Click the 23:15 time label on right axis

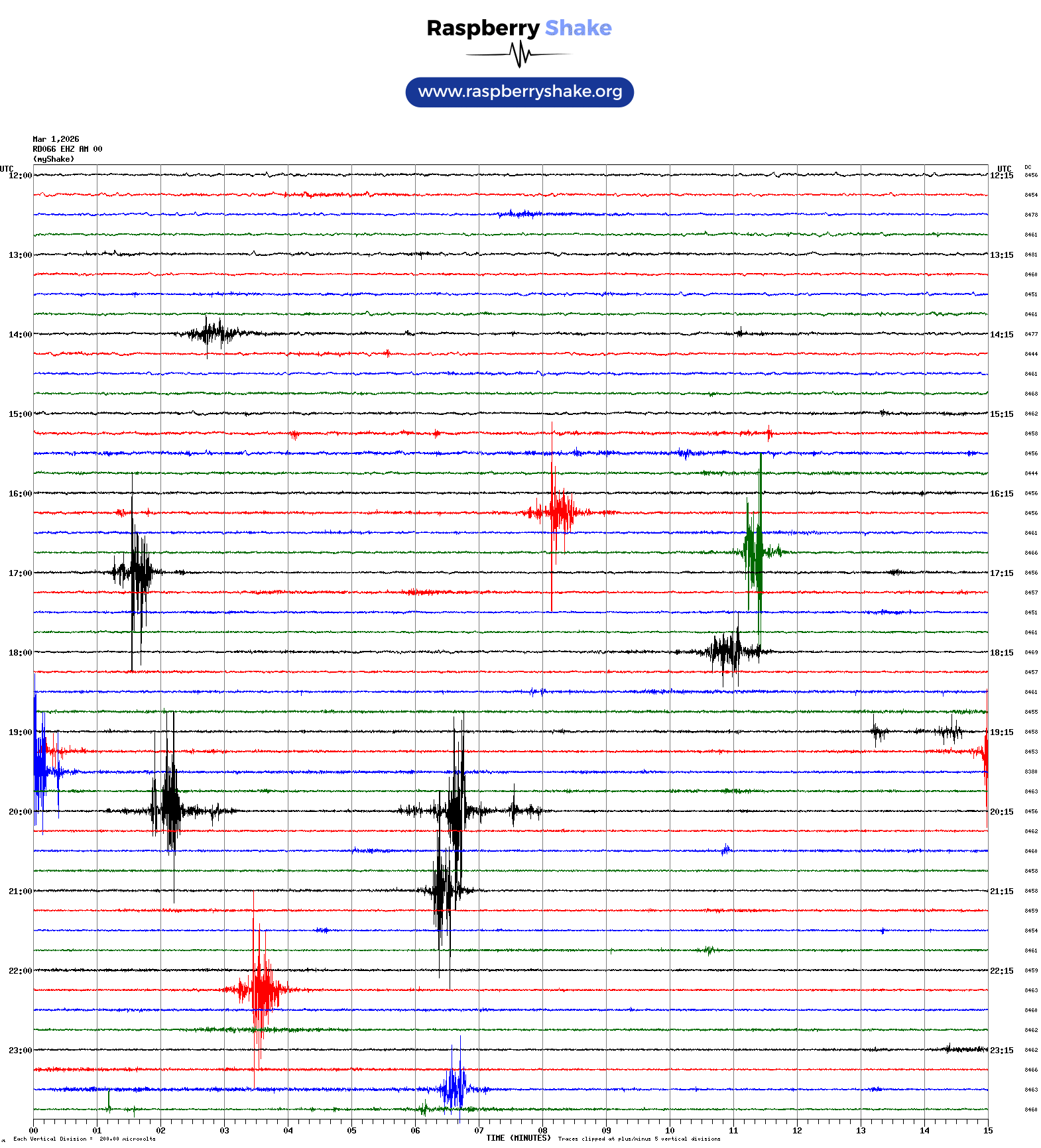1001,1051
